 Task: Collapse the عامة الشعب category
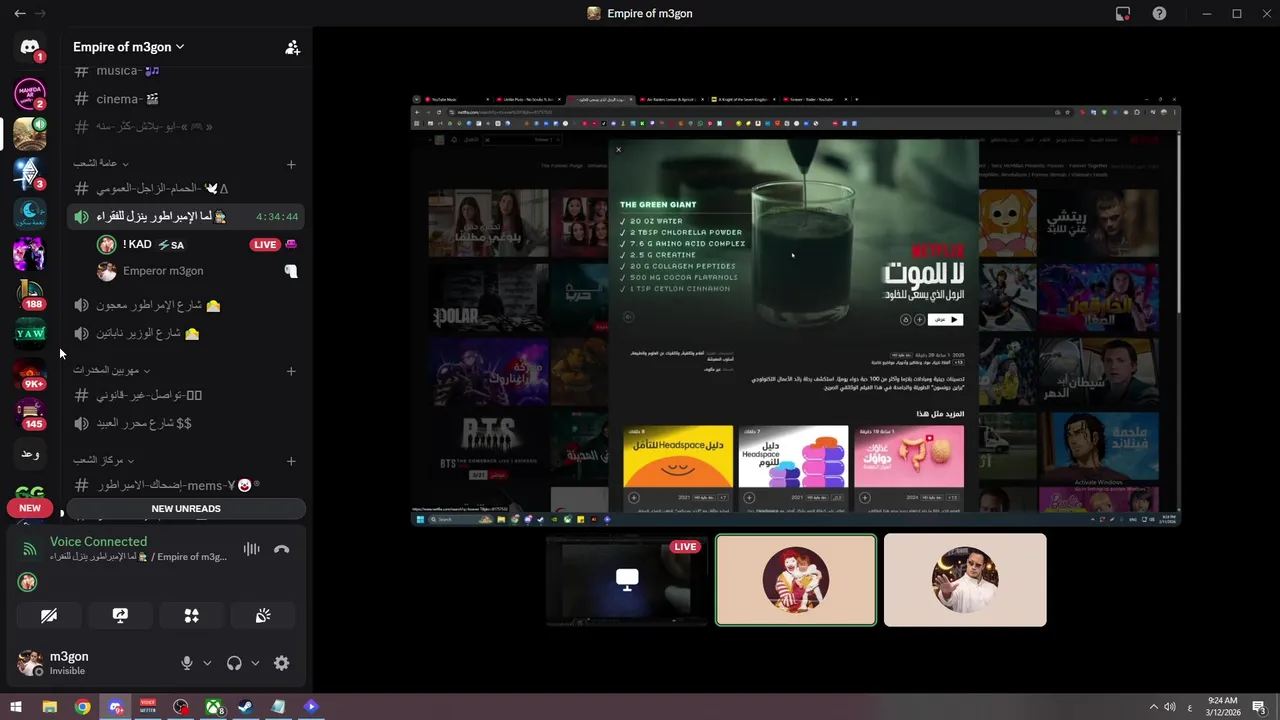pos(101,164)
